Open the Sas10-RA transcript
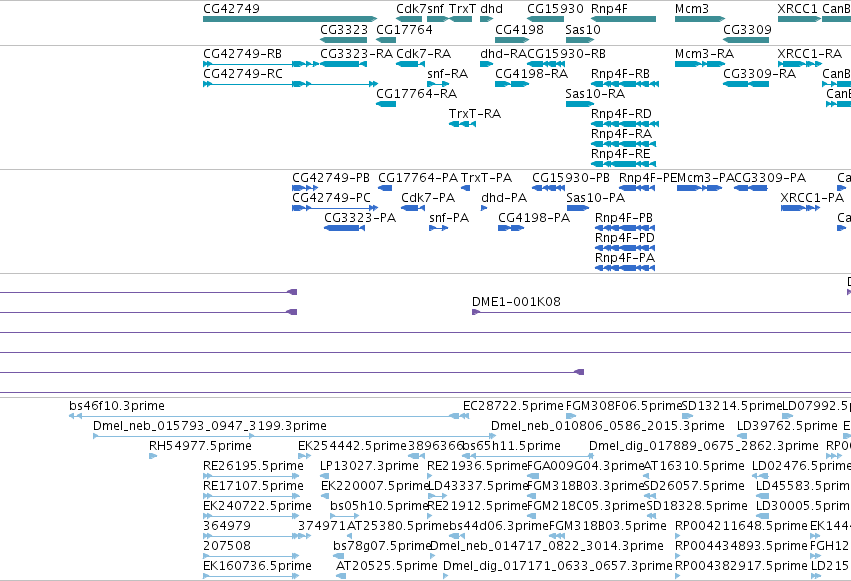The width and height of the screenshot is (851, 581). (x=595, y=94)
